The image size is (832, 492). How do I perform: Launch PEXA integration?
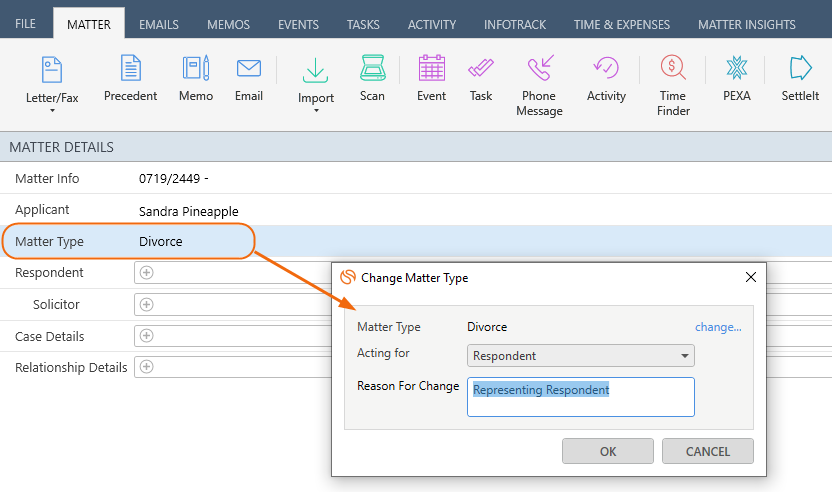[736, 79]
